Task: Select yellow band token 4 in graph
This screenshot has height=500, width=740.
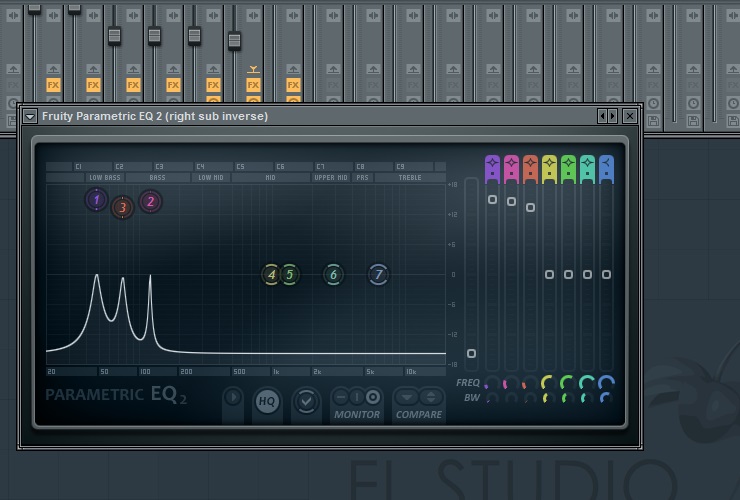Action: click(271, 274)
